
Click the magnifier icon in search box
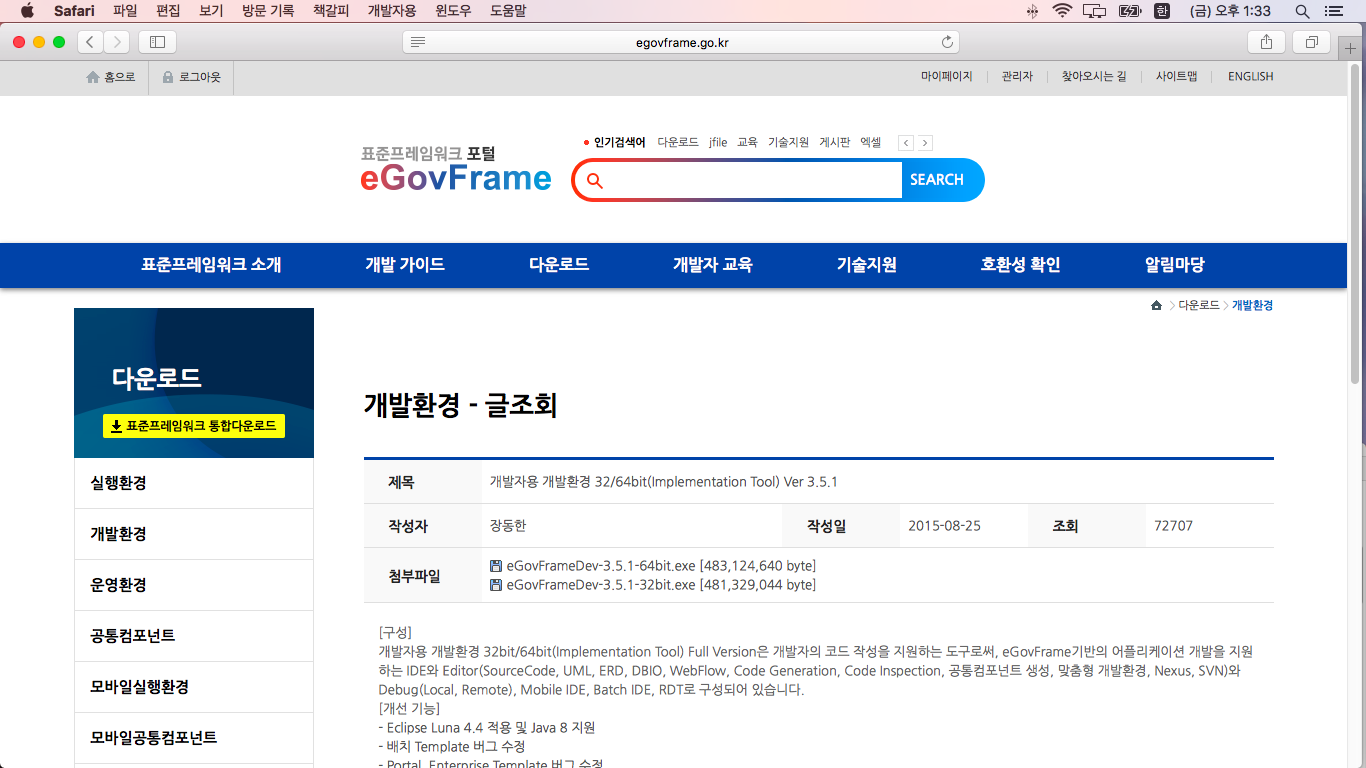point(595,180)
